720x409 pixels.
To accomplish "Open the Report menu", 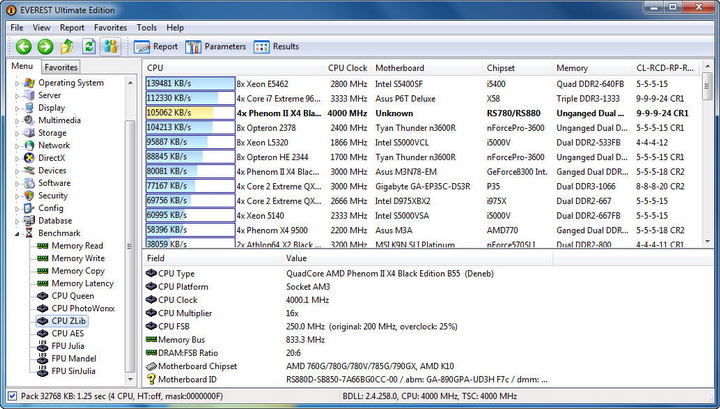I will (72, 28).
